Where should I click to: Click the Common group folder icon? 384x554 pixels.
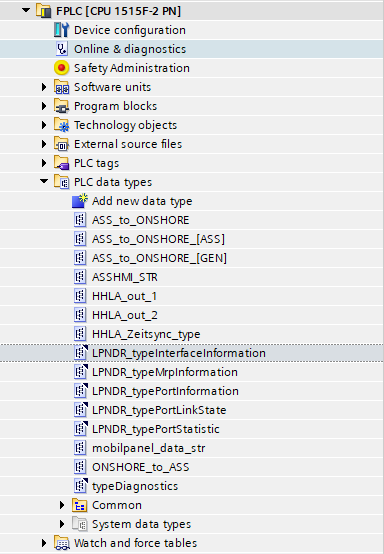coord(80,505)
